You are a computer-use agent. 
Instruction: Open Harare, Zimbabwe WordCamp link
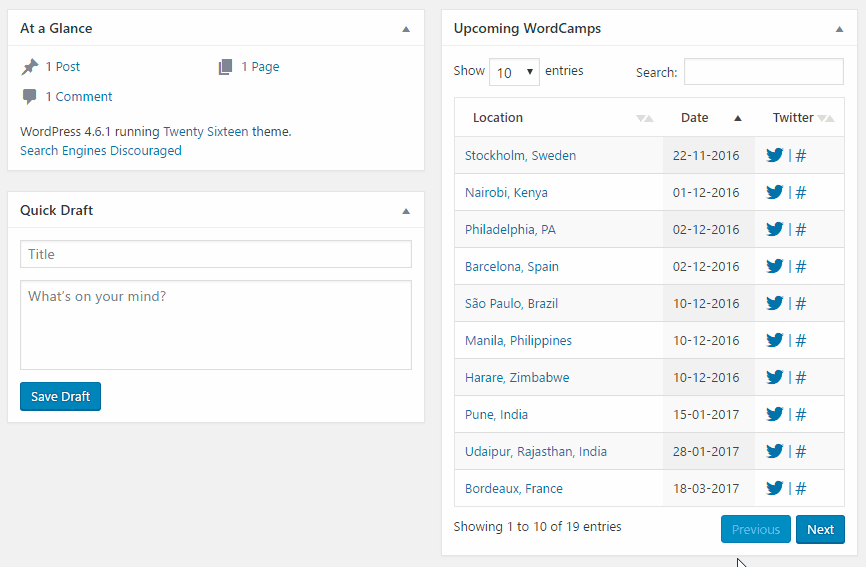point(517,378)
